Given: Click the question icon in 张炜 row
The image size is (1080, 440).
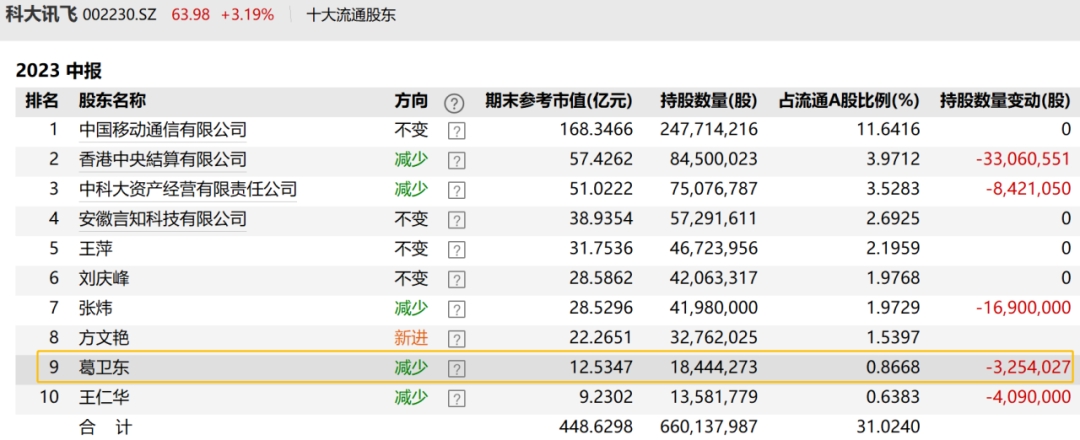Looking at the screenshot, I should pyautogui.click(x=456, y=309).
